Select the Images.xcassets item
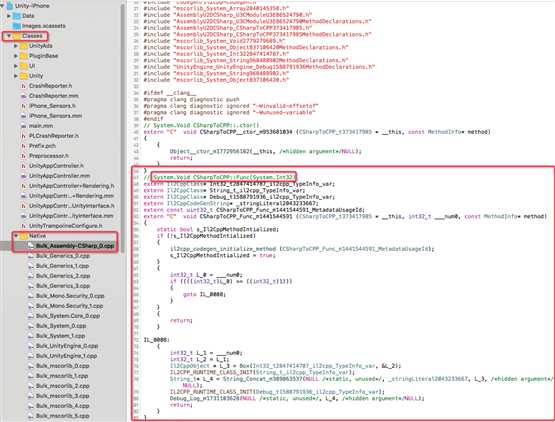 click(x=44, y=26)
